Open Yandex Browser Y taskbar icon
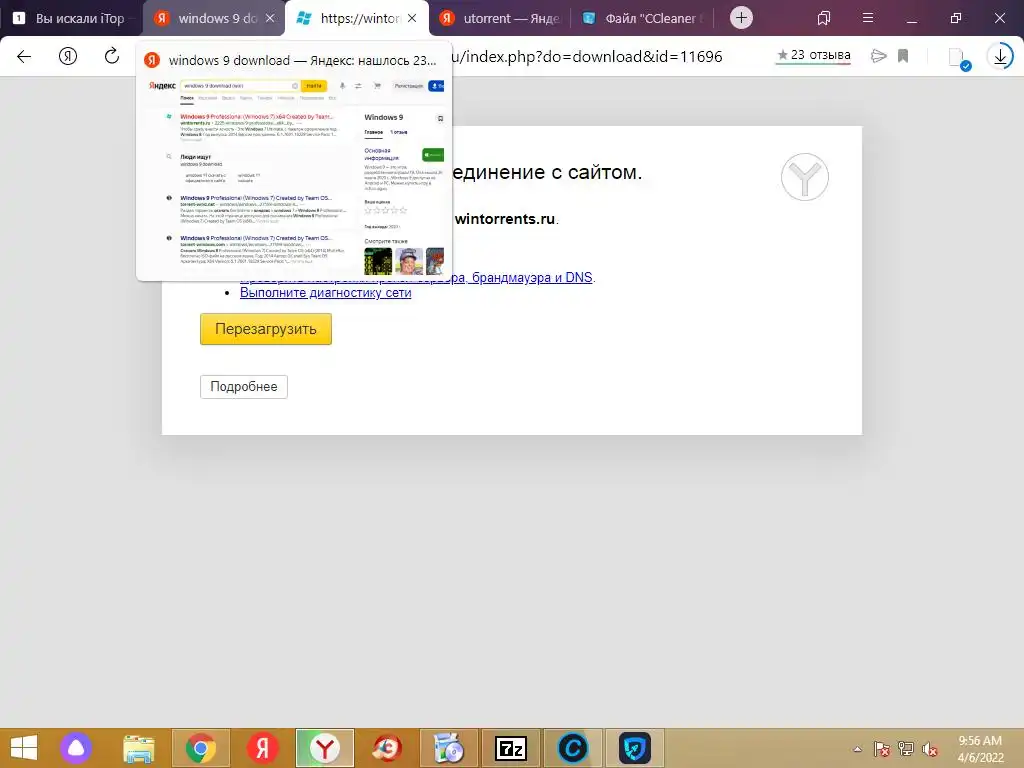 325,748
